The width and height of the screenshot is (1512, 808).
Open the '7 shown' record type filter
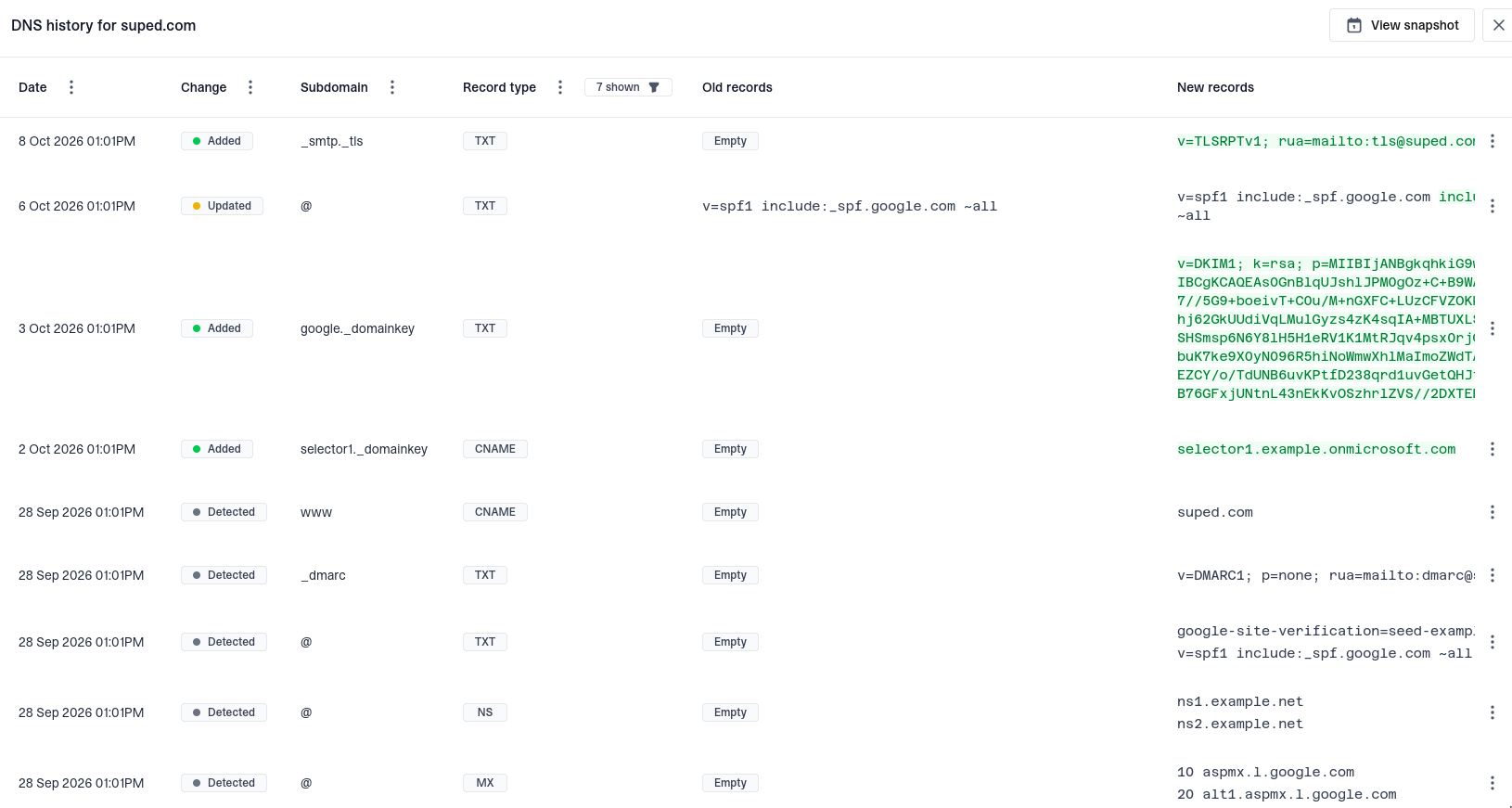(x=628, y=87)
